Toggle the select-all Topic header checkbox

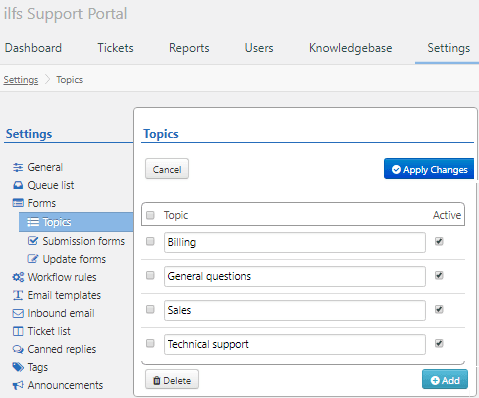click(x=150, y=215)
